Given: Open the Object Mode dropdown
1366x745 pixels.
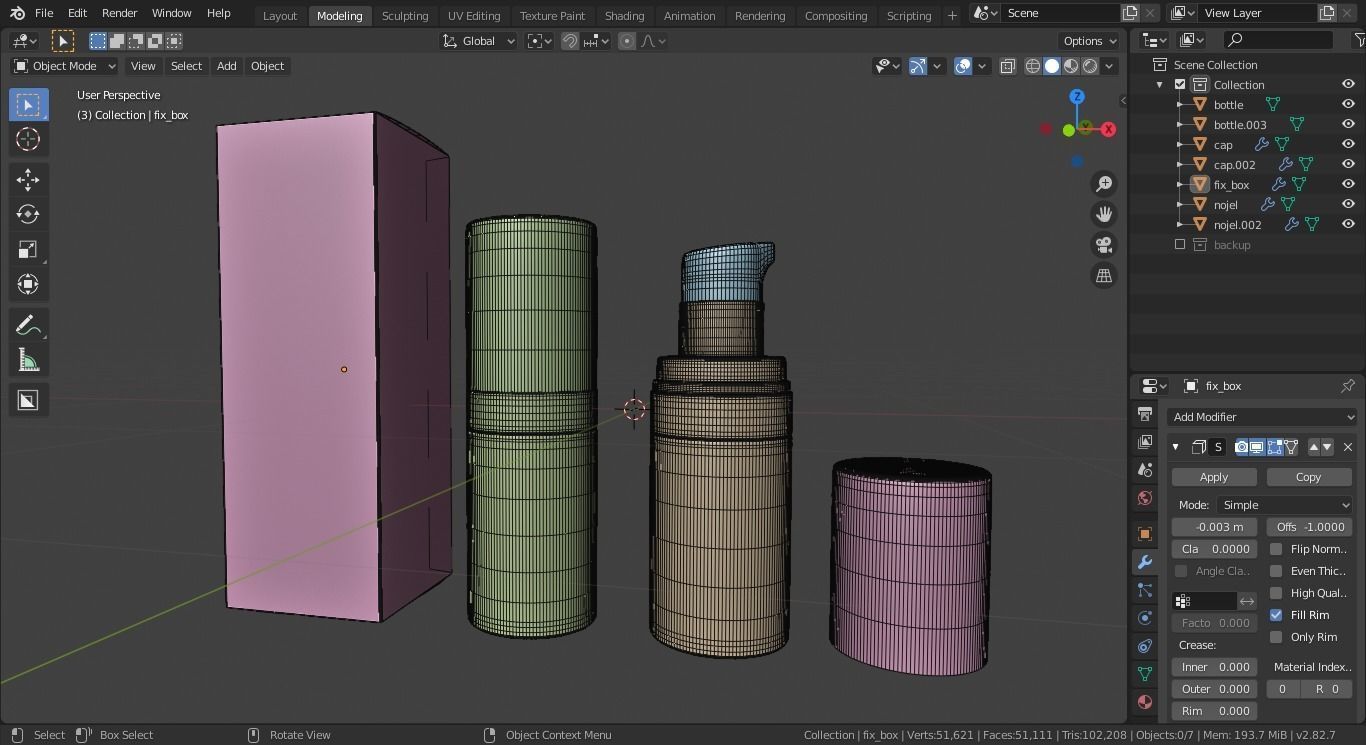Looking at the screenshot, I should 64,66.
